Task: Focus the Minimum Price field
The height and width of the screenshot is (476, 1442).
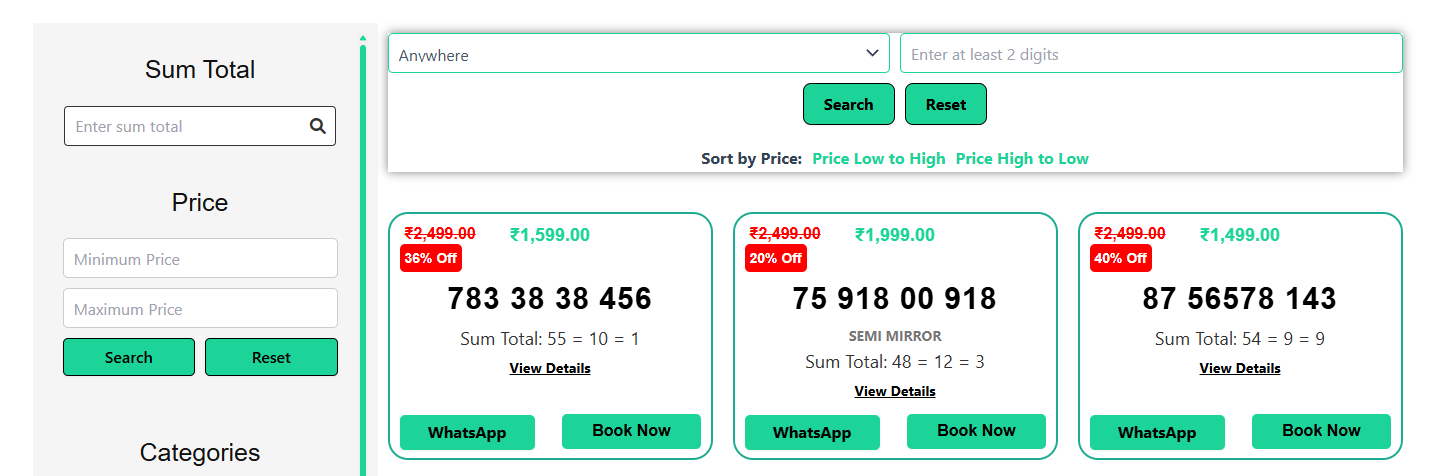Action: click(x=200, y=259)
